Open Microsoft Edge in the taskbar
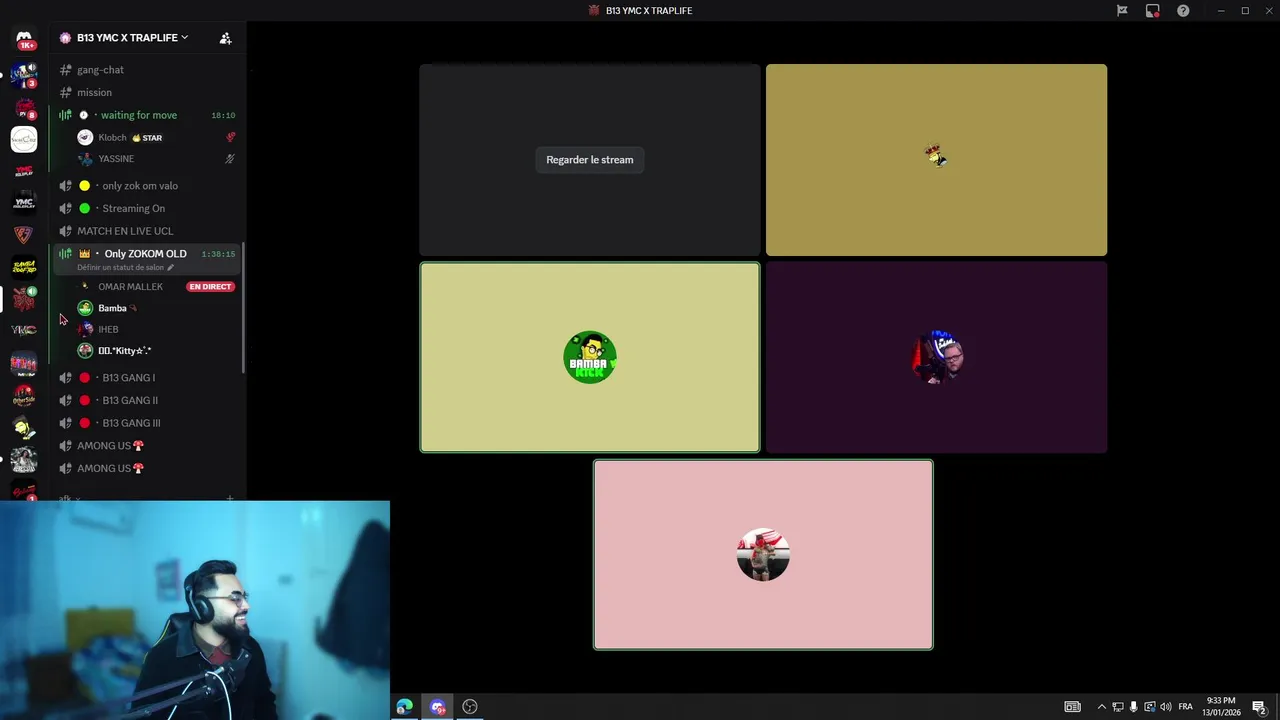1280x720 pixels. click(404, 707)
